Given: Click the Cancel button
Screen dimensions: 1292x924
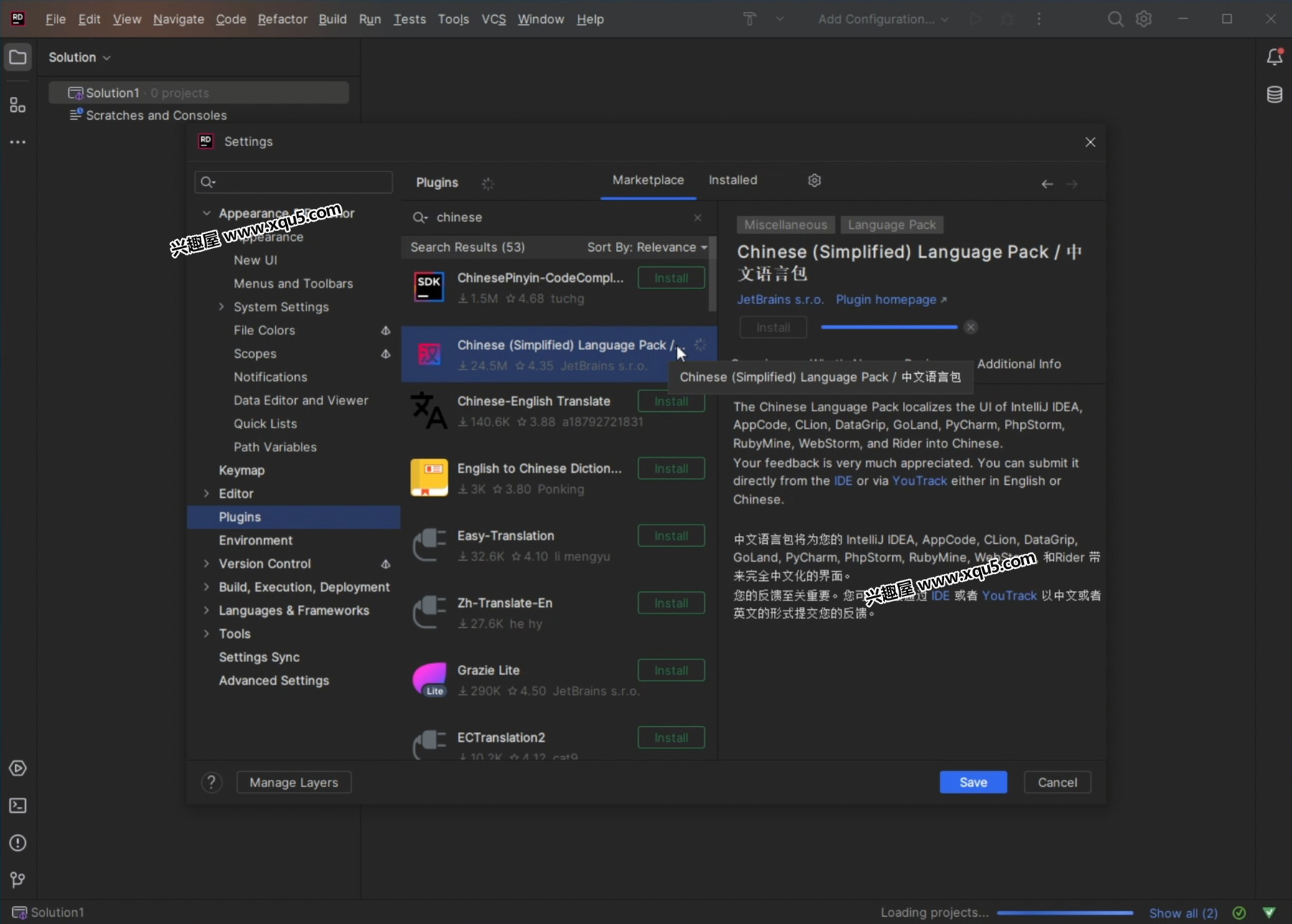Looking at the screenshot, I should click(x=1057, y=783).
